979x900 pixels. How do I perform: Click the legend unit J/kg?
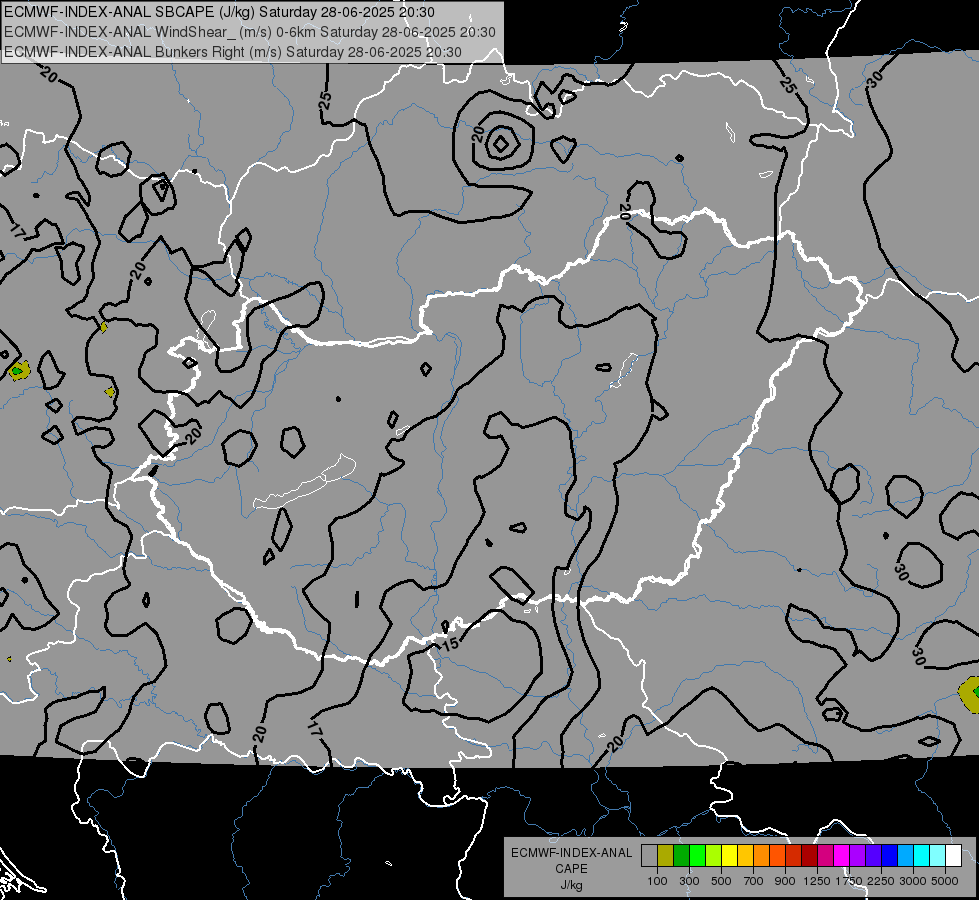pos(571,885)
